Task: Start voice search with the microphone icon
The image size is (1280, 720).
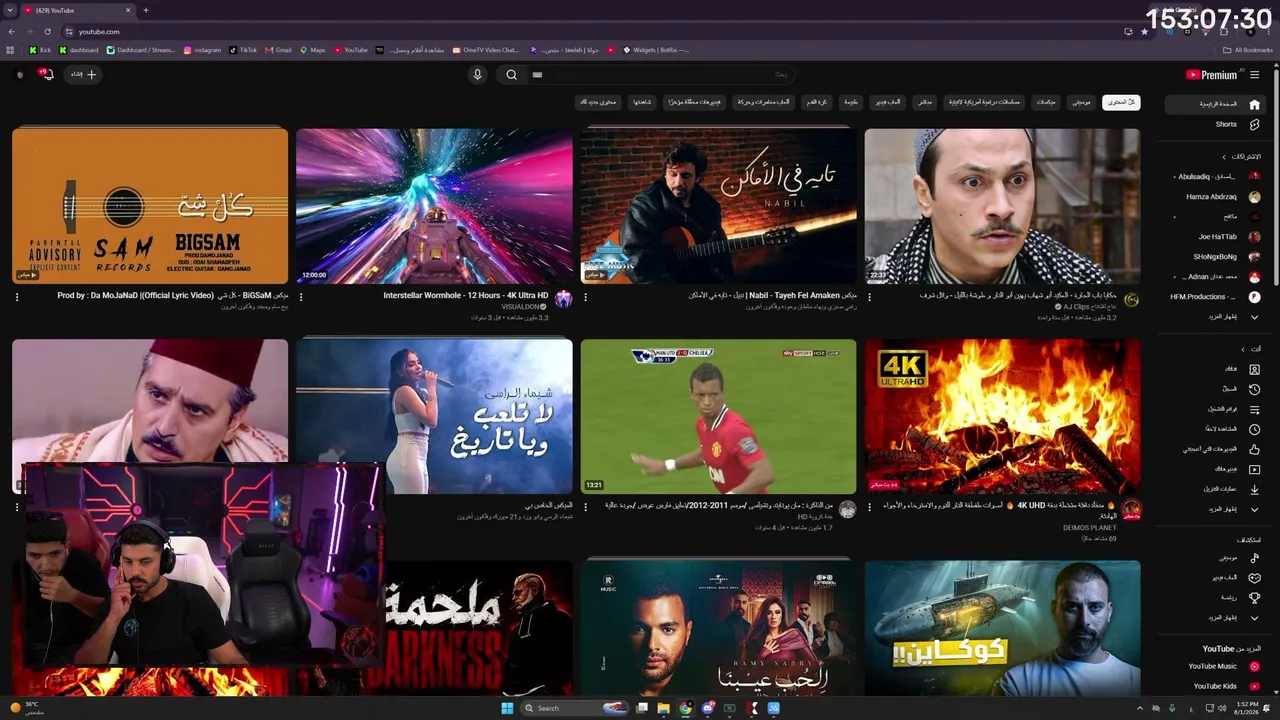Action: tap(477, 75)
